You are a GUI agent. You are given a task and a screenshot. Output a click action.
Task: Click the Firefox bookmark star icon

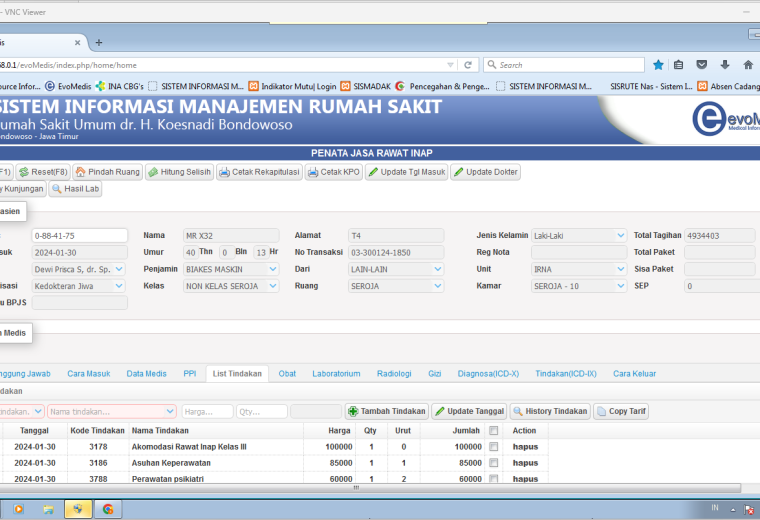[x=658, y=65]
